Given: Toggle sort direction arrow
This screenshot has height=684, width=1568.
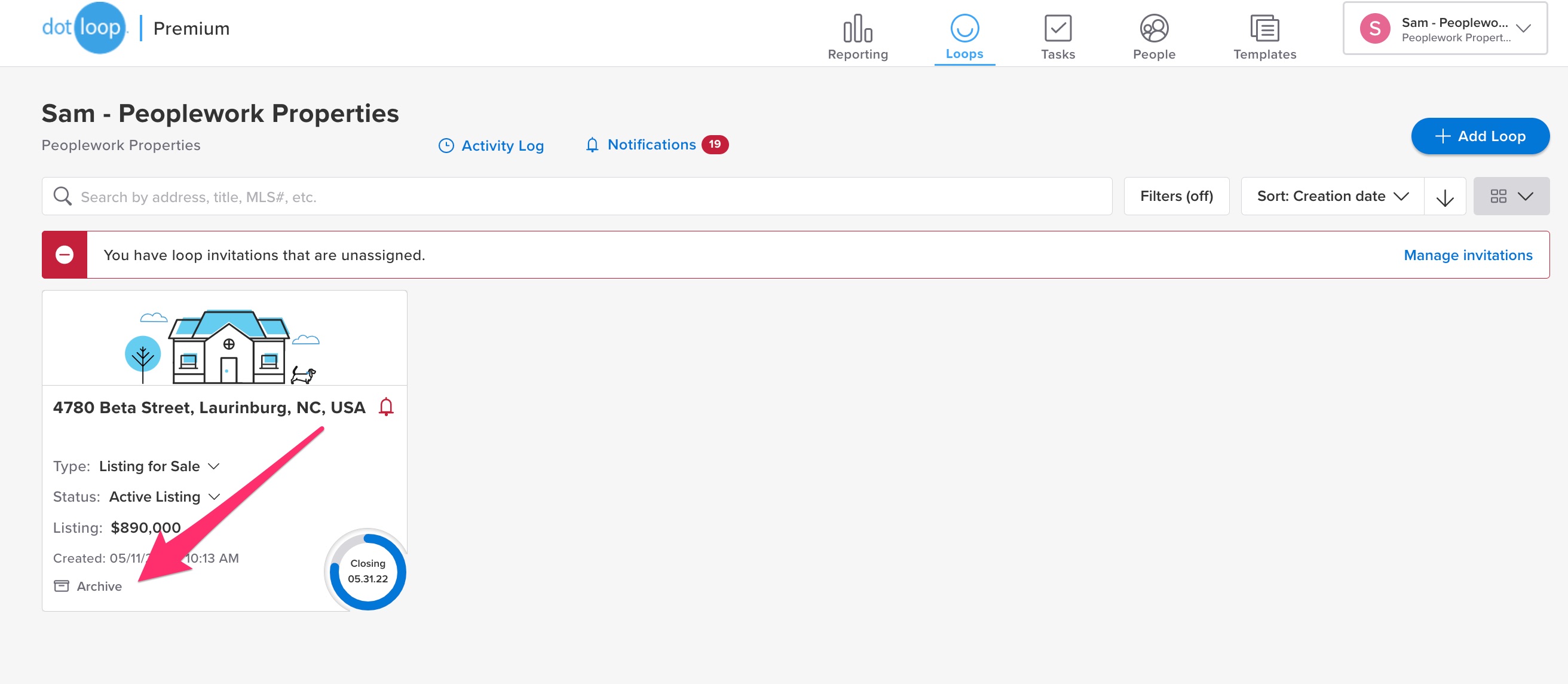Looking at the screenshot, I should click(x=1444, y=197).
